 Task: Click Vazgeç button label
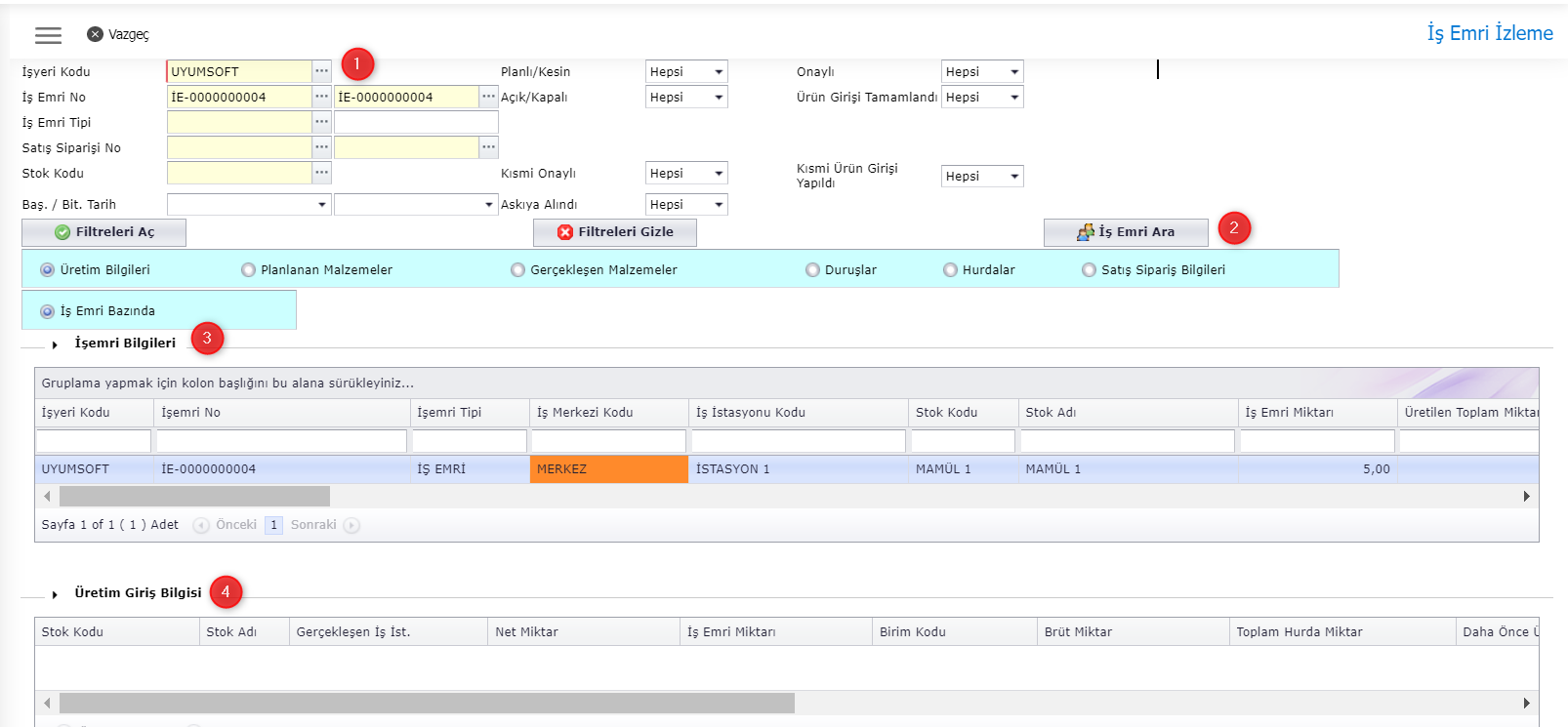[x=129, y=34]
